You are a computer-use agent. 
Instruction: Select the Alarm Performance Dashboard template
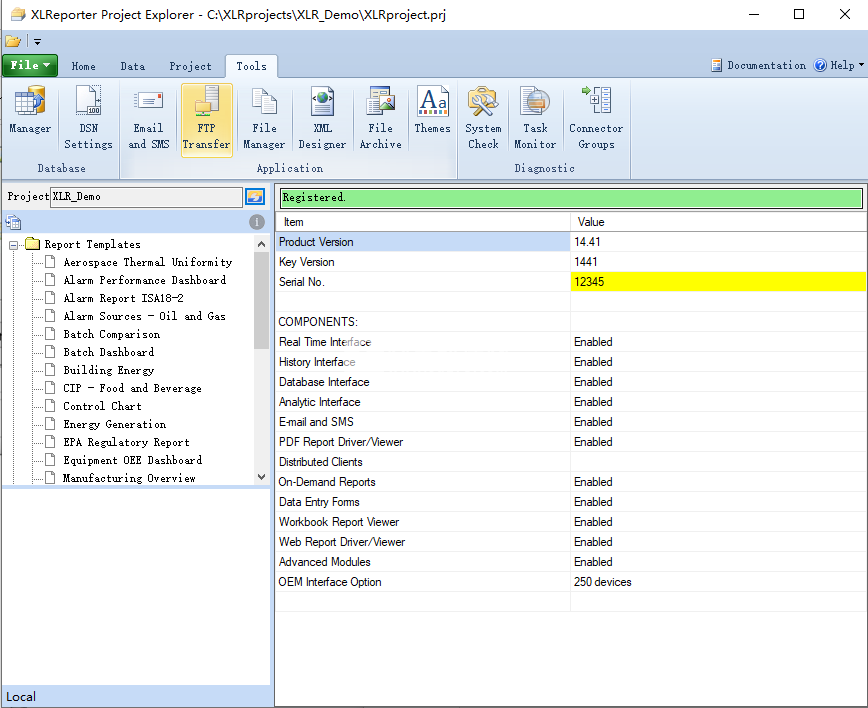[x=144, y=281]
